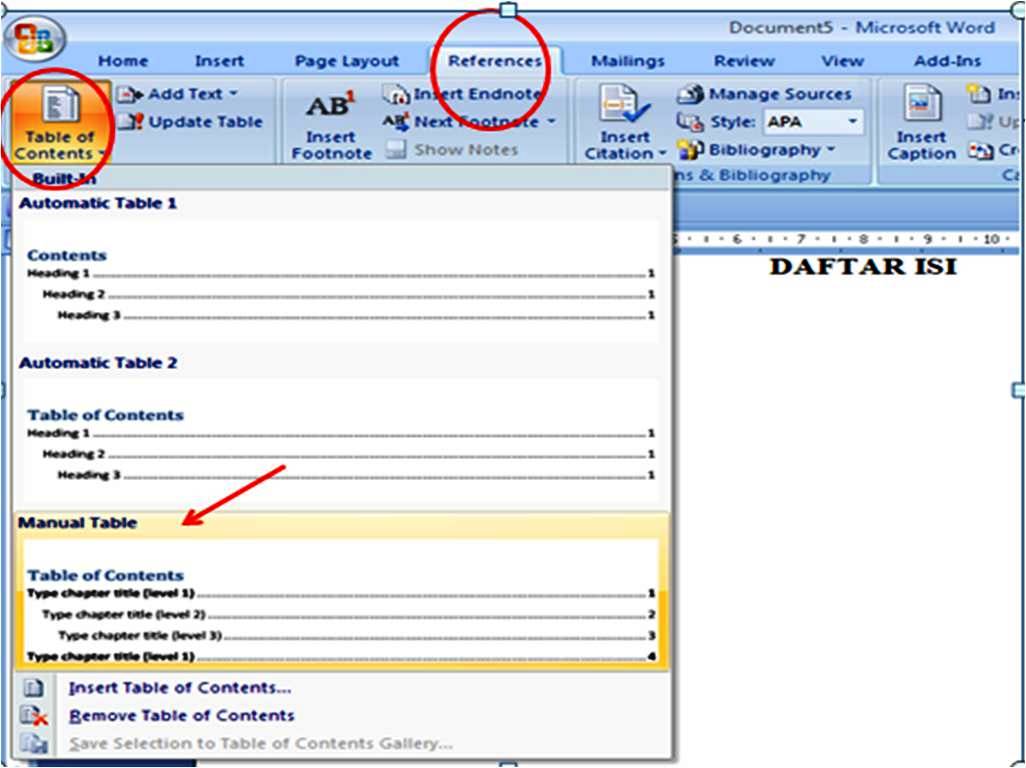Click the Remove Table of Contents icon

(x=33, y=716)
